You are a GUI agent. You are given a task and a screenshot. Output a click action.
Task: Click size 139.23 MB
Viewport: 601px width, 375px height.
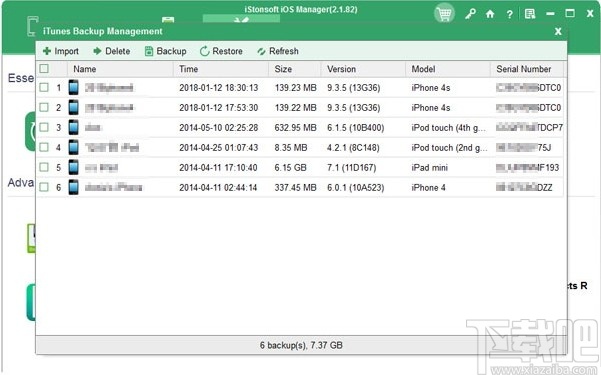pos(296,88)
